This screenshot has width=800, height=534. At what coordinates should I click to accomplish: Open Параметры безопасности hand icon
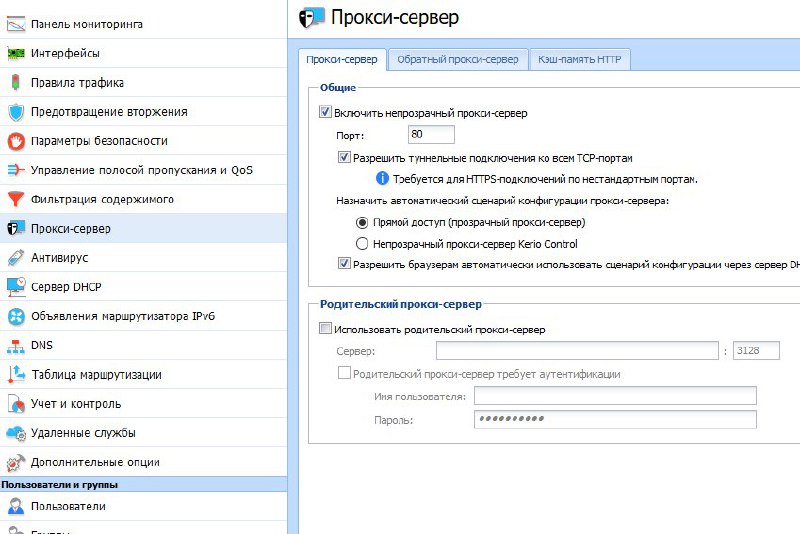pyautogui.click(x=16, y=141)
